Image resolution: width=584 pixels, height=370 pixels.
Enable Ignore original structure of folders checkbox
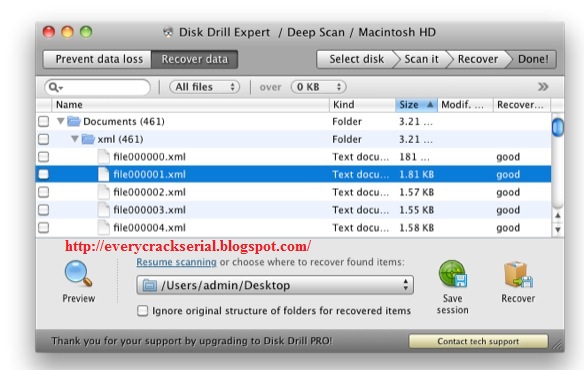tap(142, 311)
